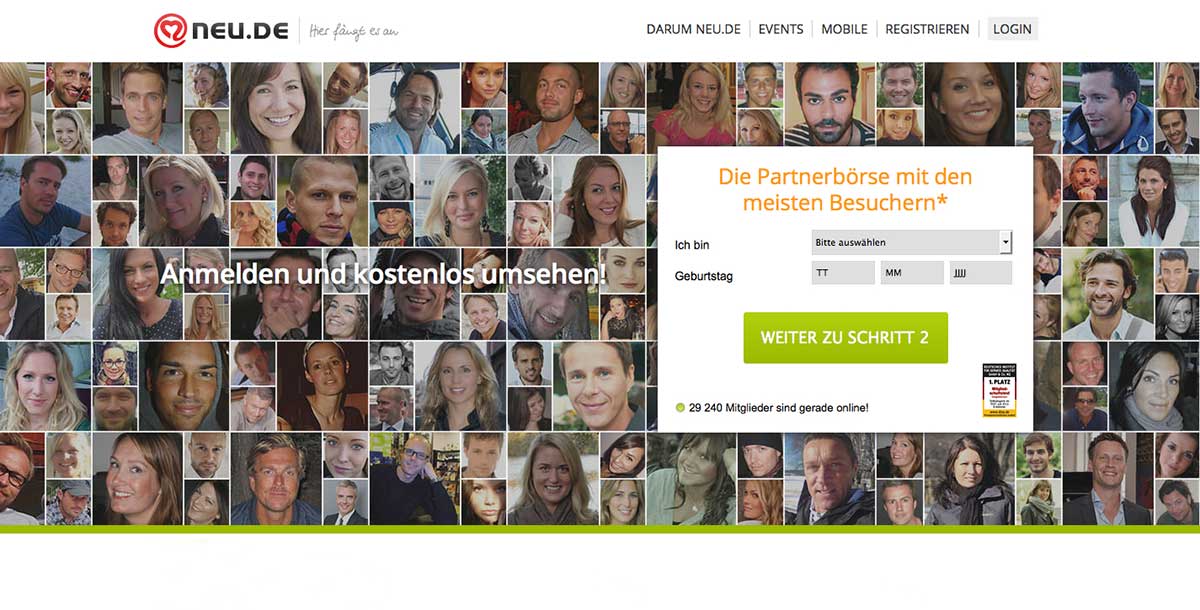Open the MOBILE navigation link
1200x610 pixels.
[844, 29]
